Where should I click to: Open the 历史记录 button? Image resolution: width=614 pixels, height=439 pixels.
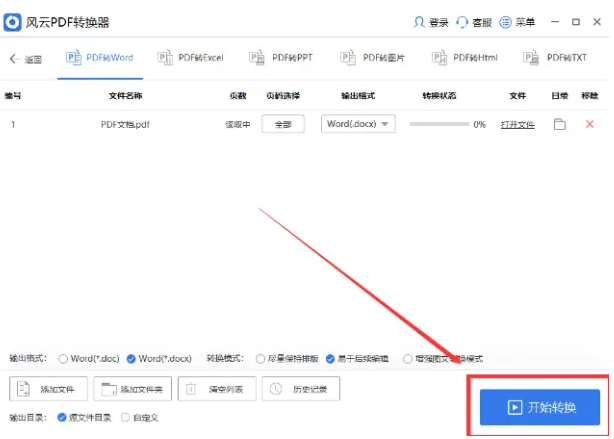point(301,389)
